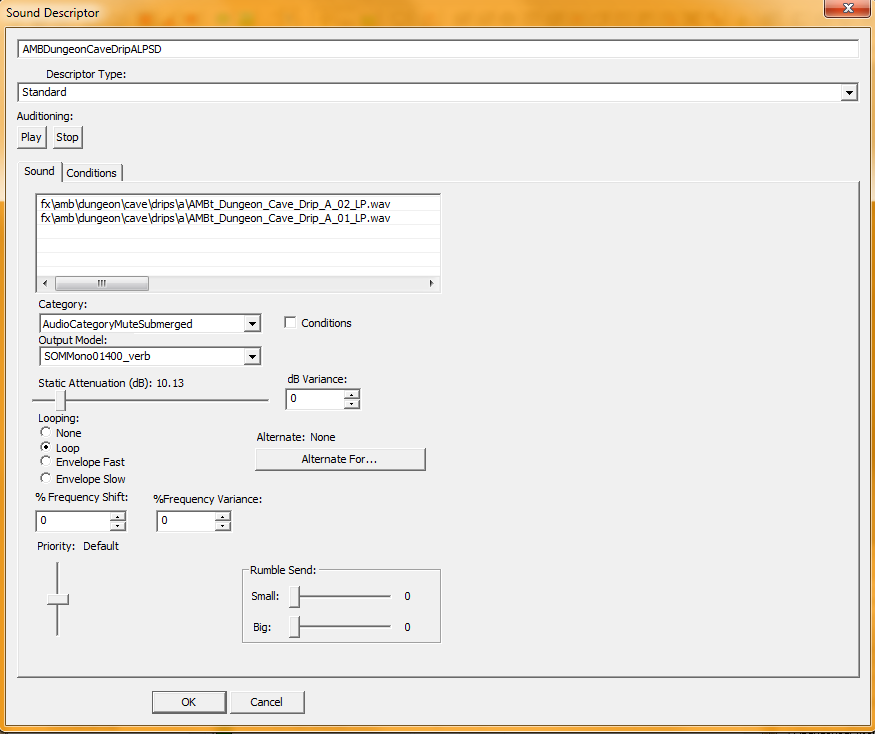Click the file list scroll left arrow

pyautogui.click(x=45, y=284)
